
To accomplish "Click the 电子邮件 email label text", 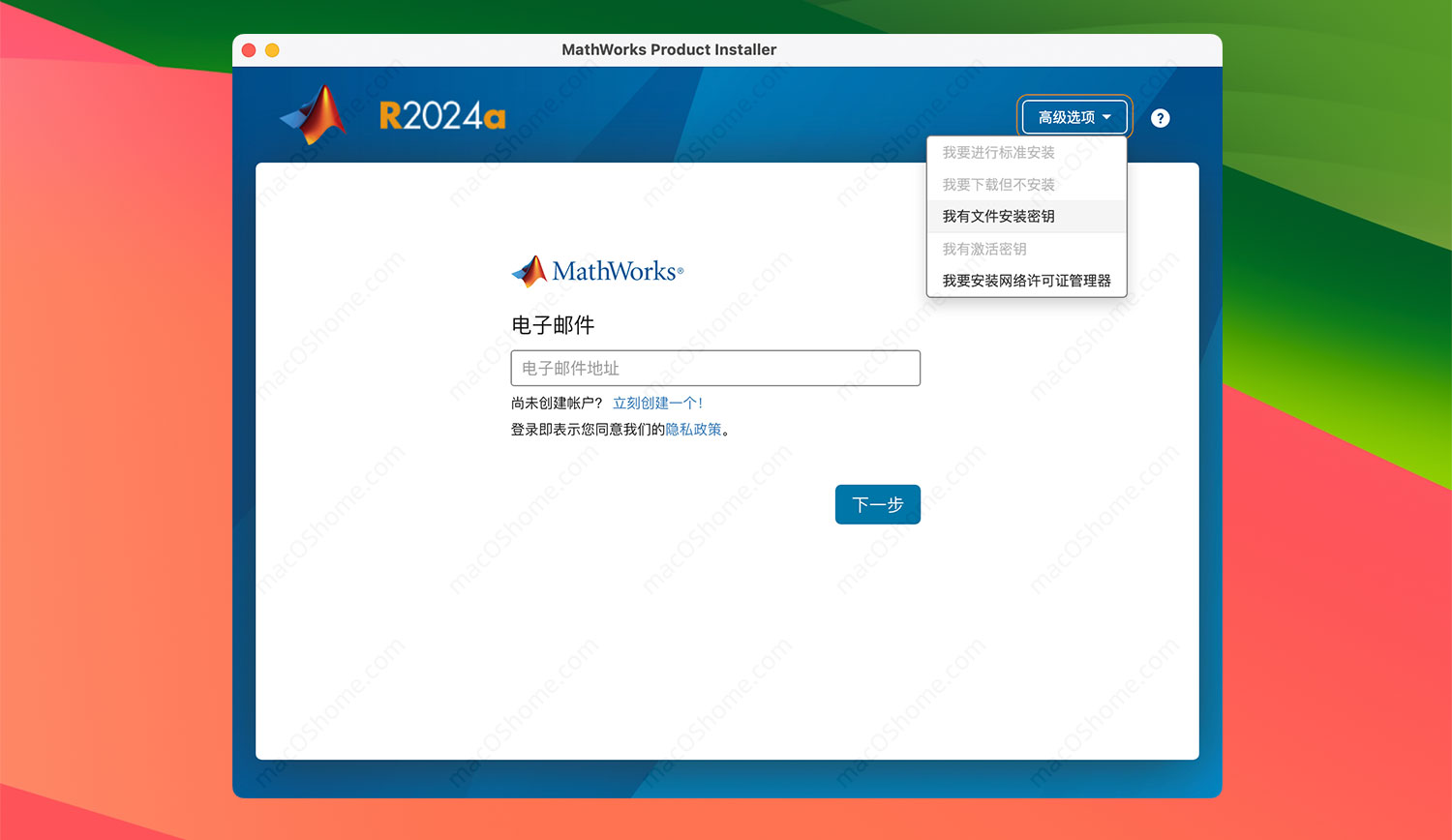I will (x=552, y=325).
